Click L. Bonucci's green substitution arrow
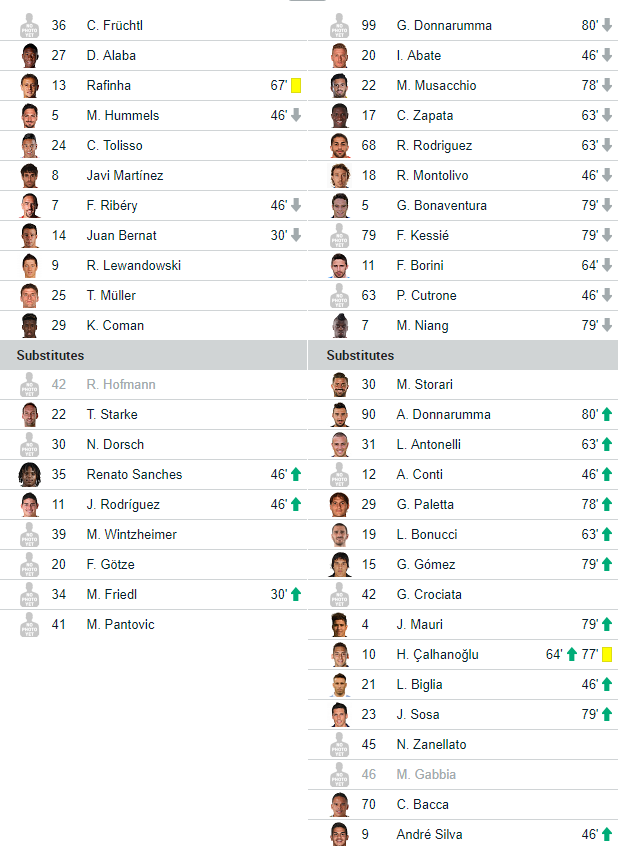Viewport: 623px width, 846px height. click(x=607, y=534)
